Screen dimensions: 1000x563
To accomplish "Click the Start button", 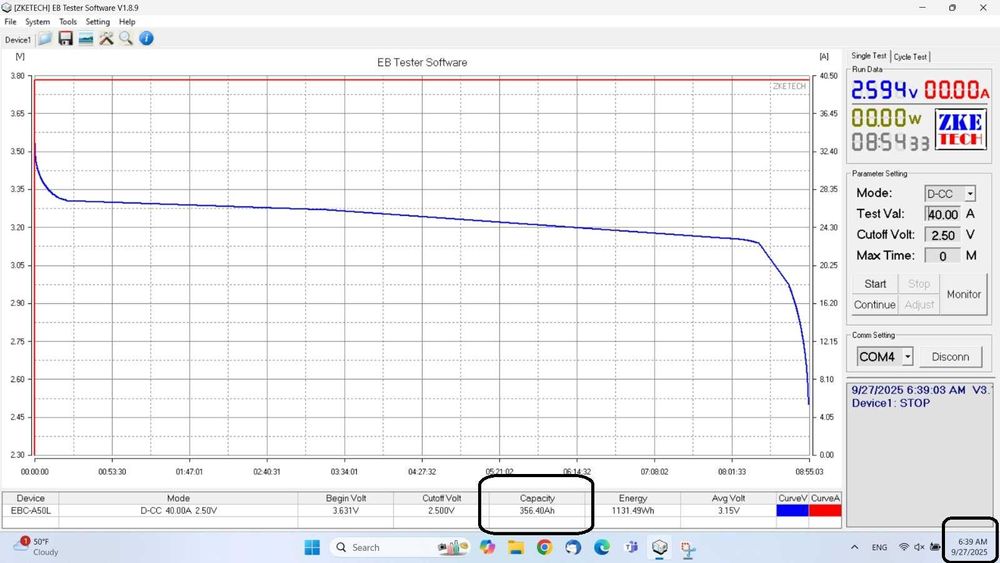I will 875,284.
